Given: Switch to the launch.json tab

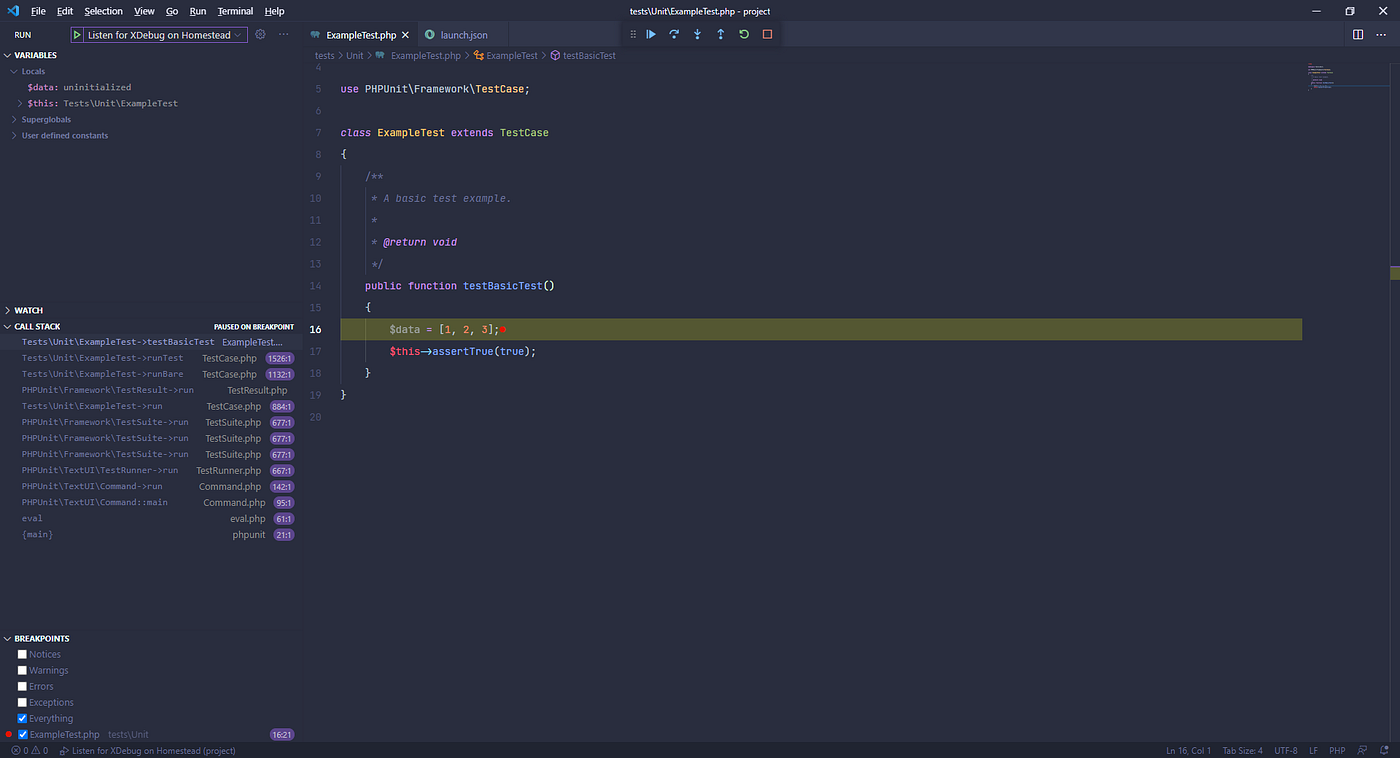Looking at the screenshot, I should coord(464,35).
